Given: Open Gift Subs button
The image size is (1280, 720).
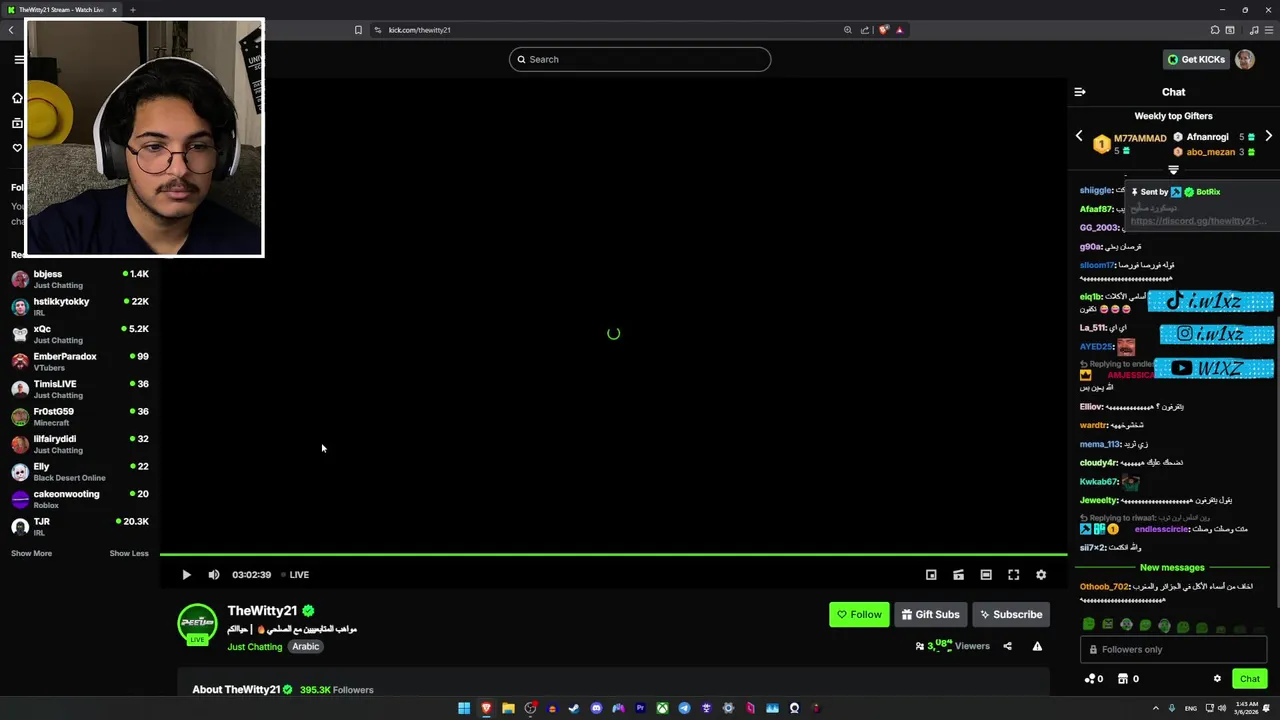Looking at the screenshot, I should [930, 615].
